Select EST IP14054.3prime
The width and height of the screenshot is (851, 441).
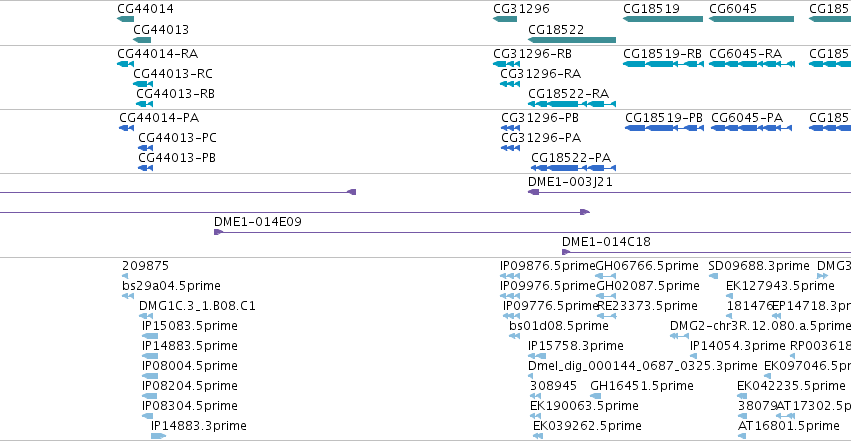tap(693, 356)
